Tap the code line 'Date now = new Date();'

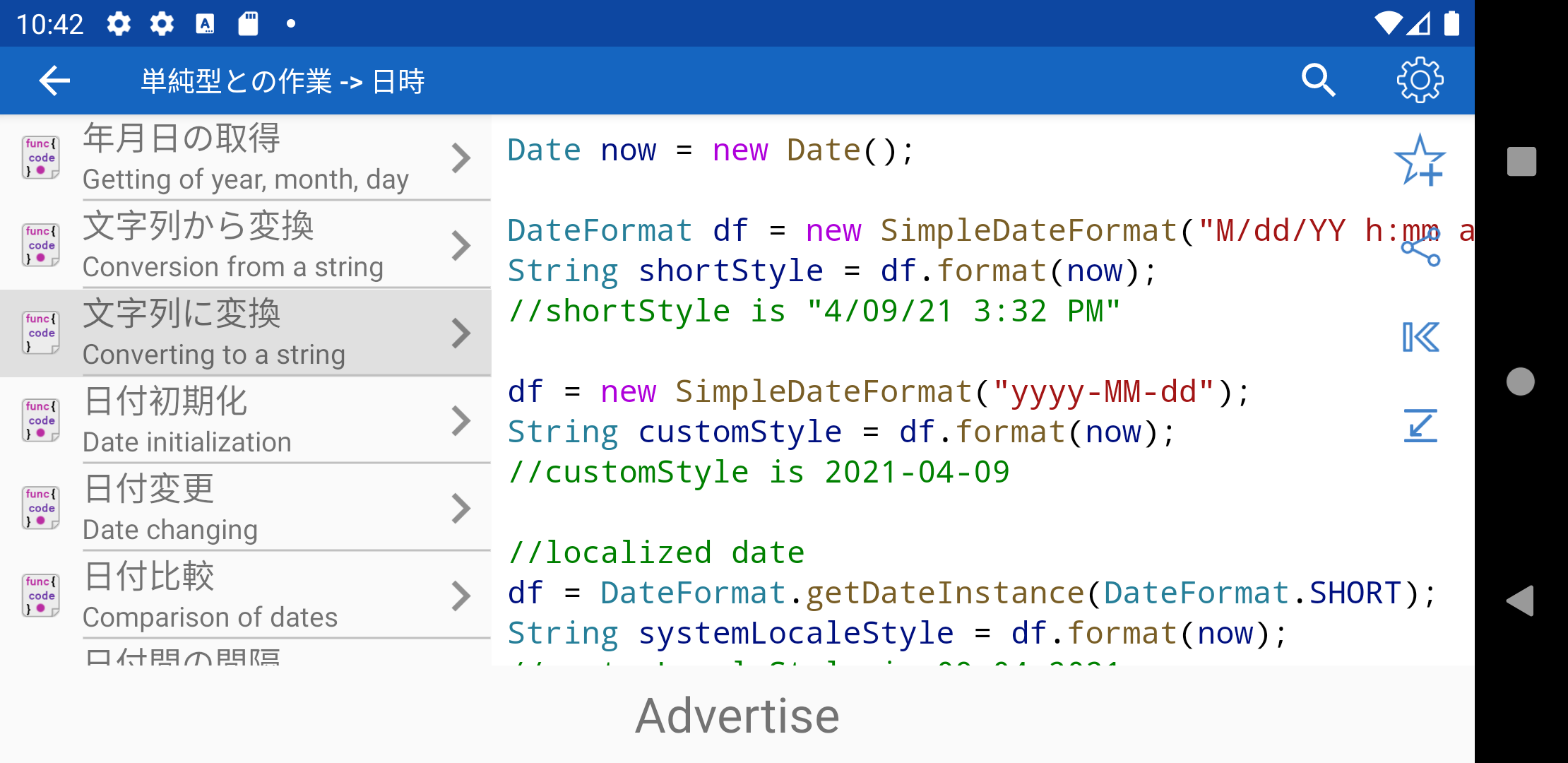tap(711, 150)
